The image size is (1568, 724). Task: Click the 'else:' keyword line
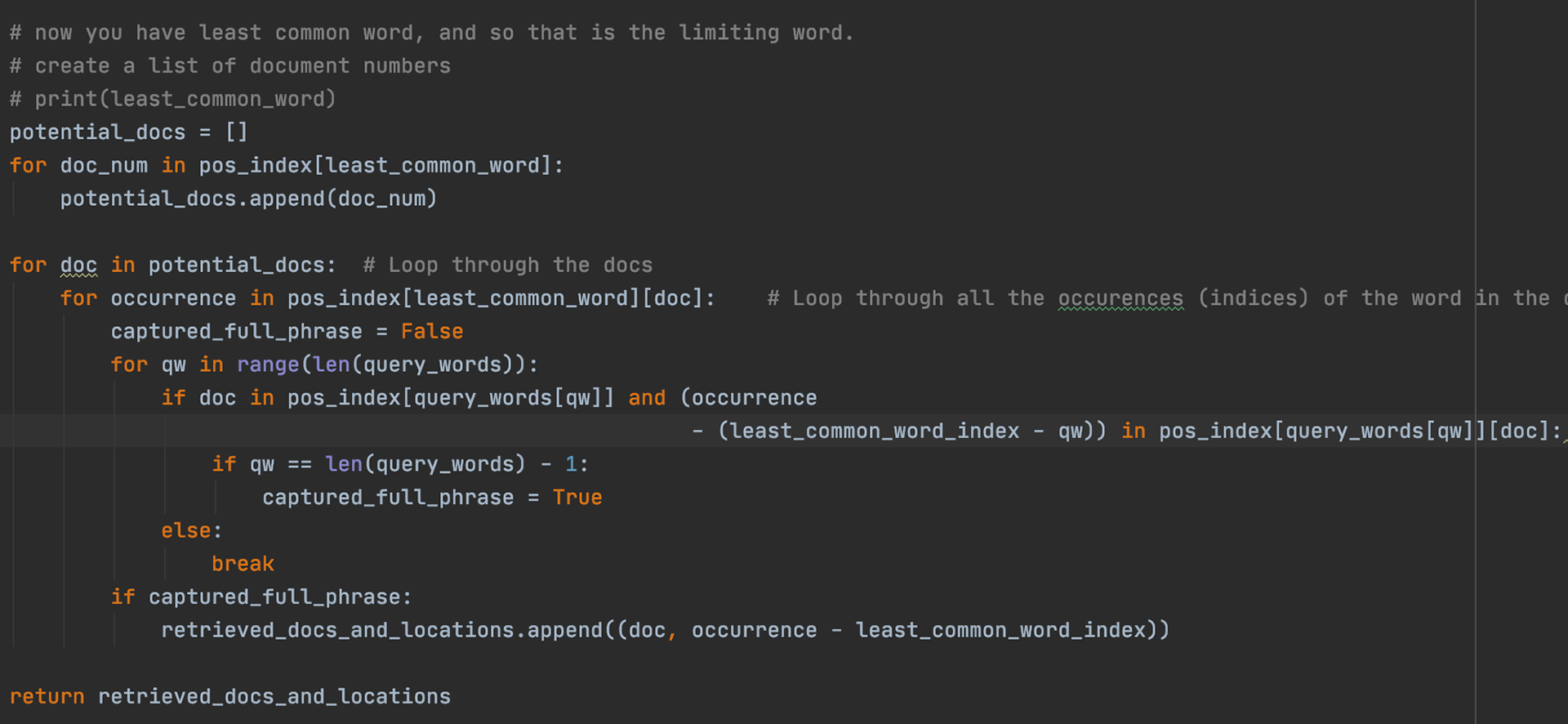[x=192, y=531]
